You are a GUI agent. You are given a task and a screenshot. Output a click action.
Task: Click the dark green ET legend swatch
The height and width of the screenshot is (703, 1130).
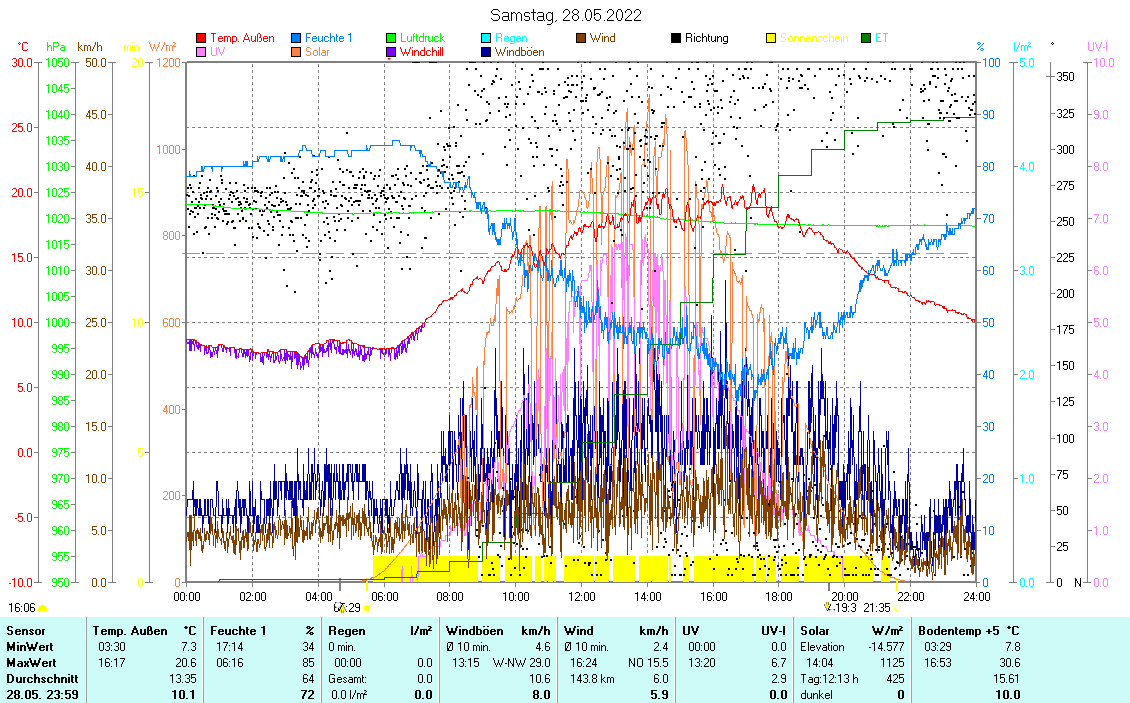866,38
